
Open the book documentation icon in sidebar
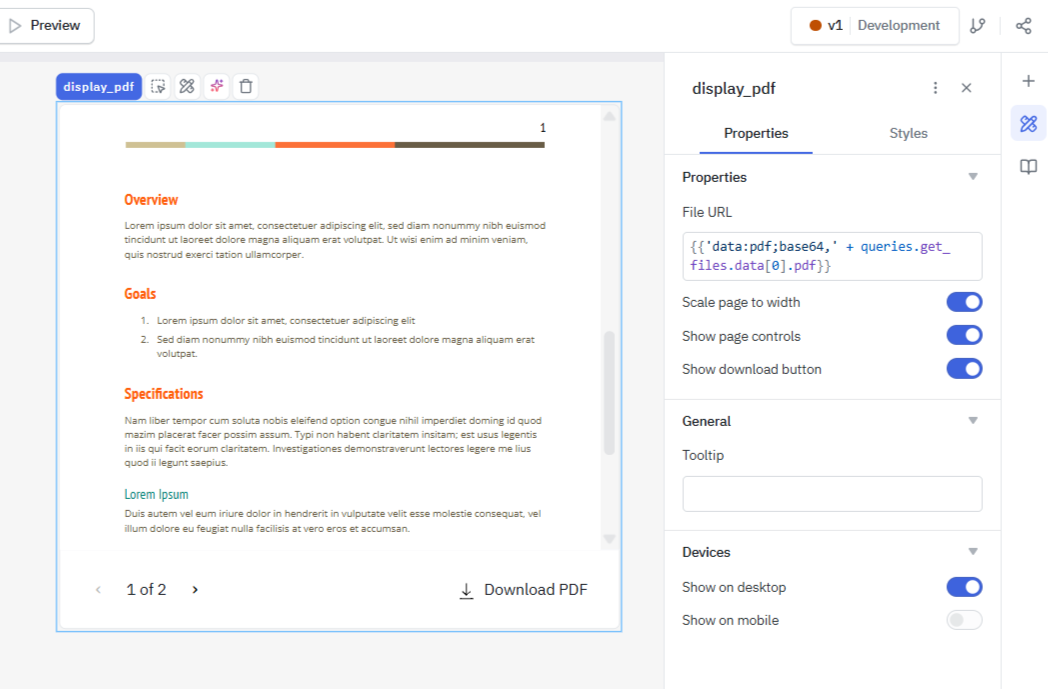pos(1028,167)
